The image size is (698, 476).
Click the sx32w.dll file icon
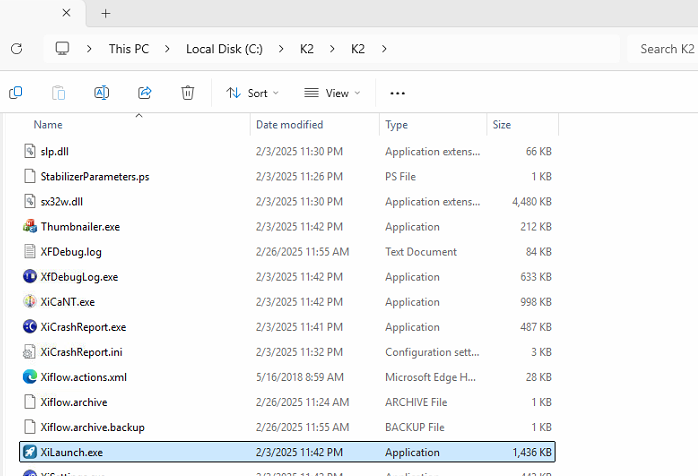pos(29,201)
